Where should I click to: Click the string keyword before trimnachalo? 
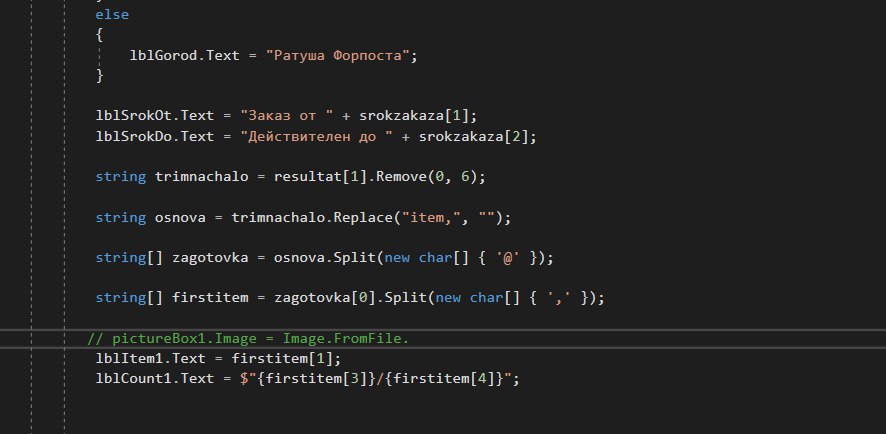(121, 176)
